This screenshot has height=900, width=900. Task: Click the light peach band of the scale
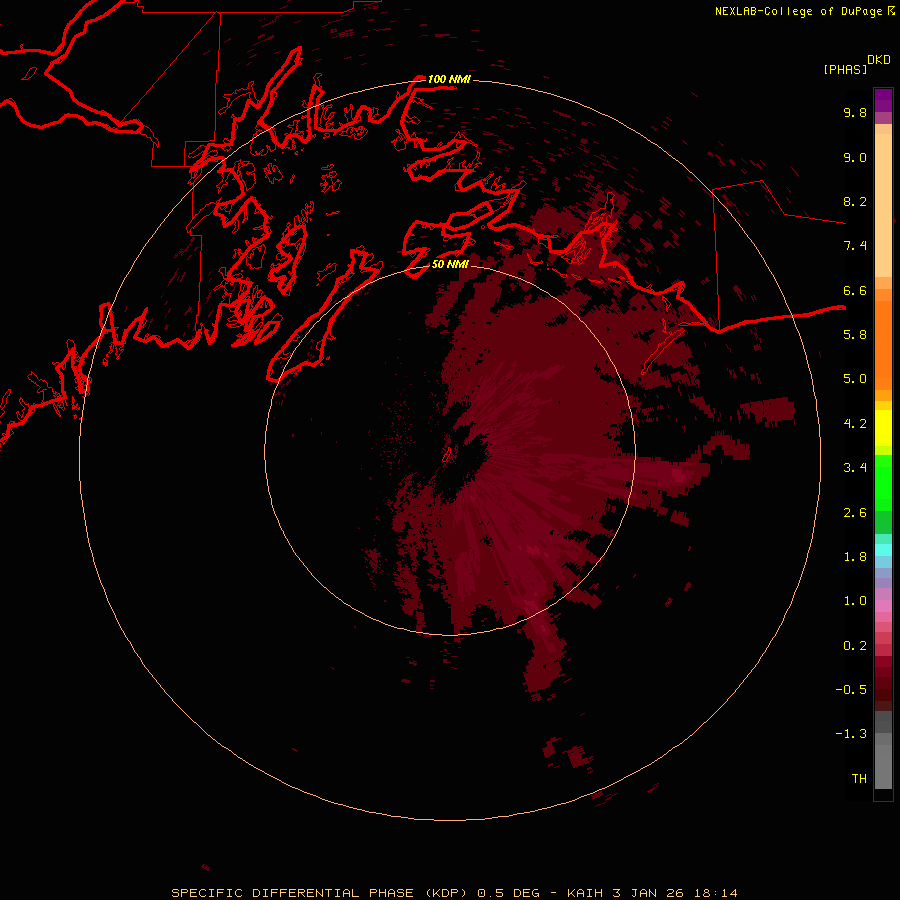point(883,205)
